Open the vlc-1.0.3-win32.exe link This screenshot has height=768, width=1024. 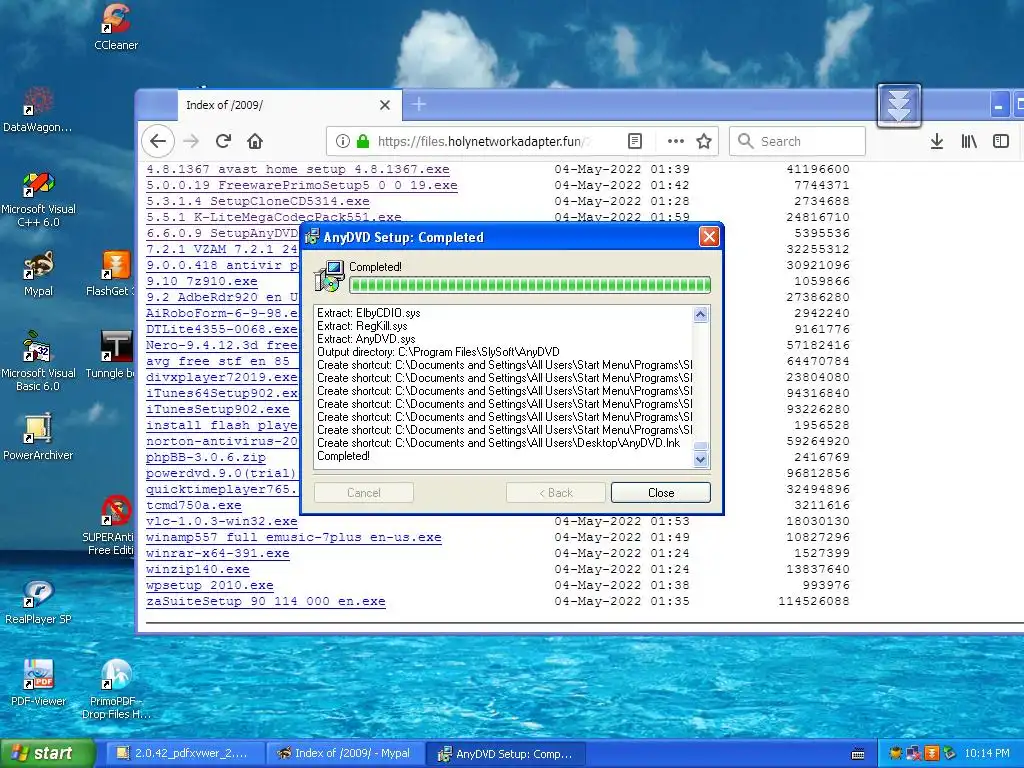(222, 521)
